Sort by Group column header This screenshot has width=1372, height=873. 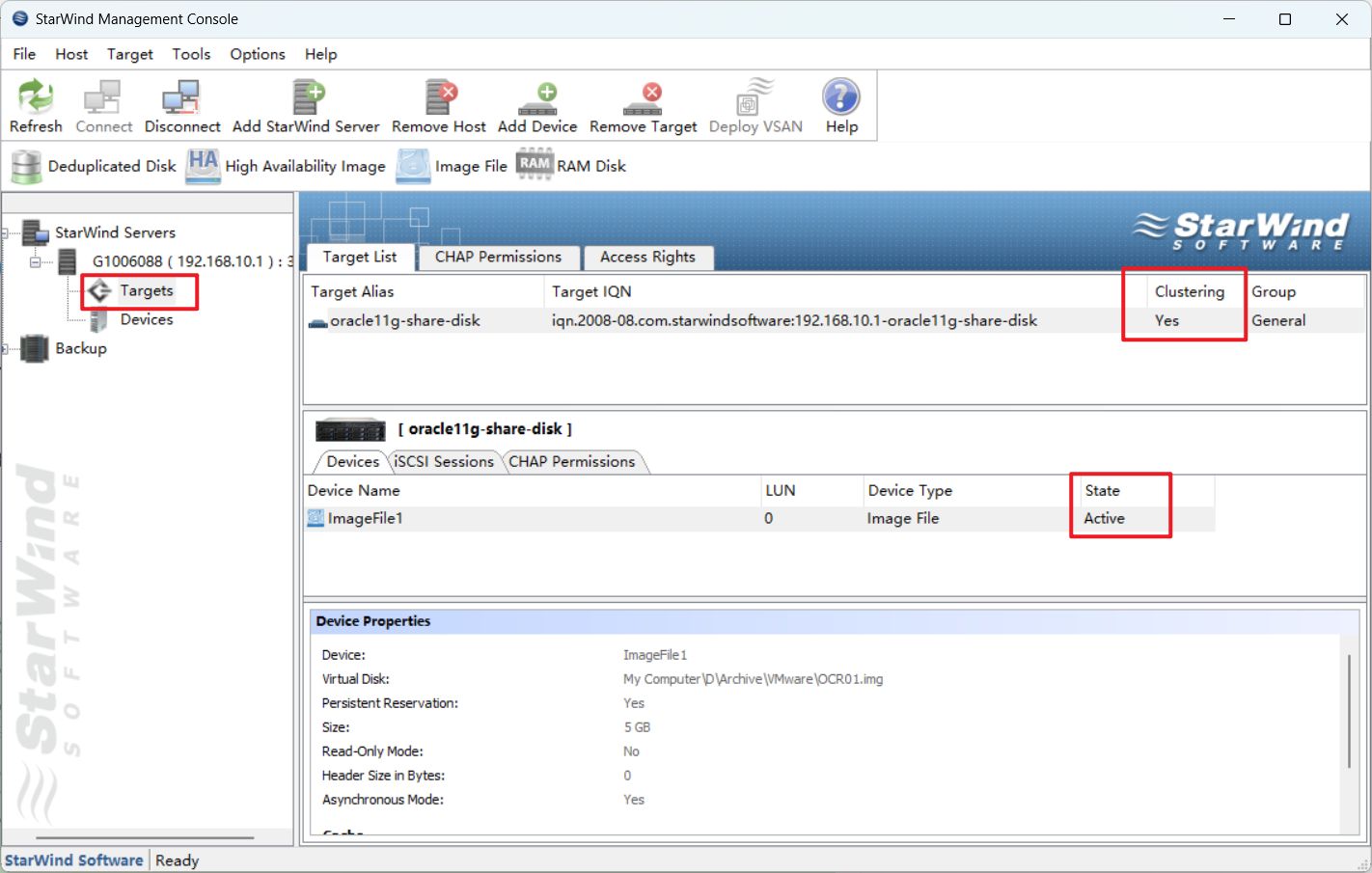pyautogui.click(x=1305, y=291)
